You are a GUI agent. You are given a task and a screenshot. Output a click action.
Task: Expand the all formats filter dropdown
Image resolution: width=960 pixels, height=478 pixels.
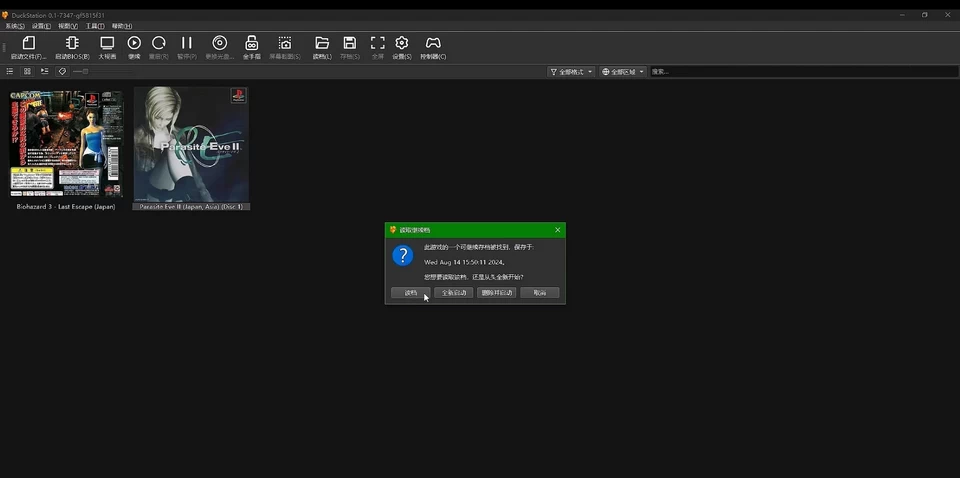(x=571, y=72)
